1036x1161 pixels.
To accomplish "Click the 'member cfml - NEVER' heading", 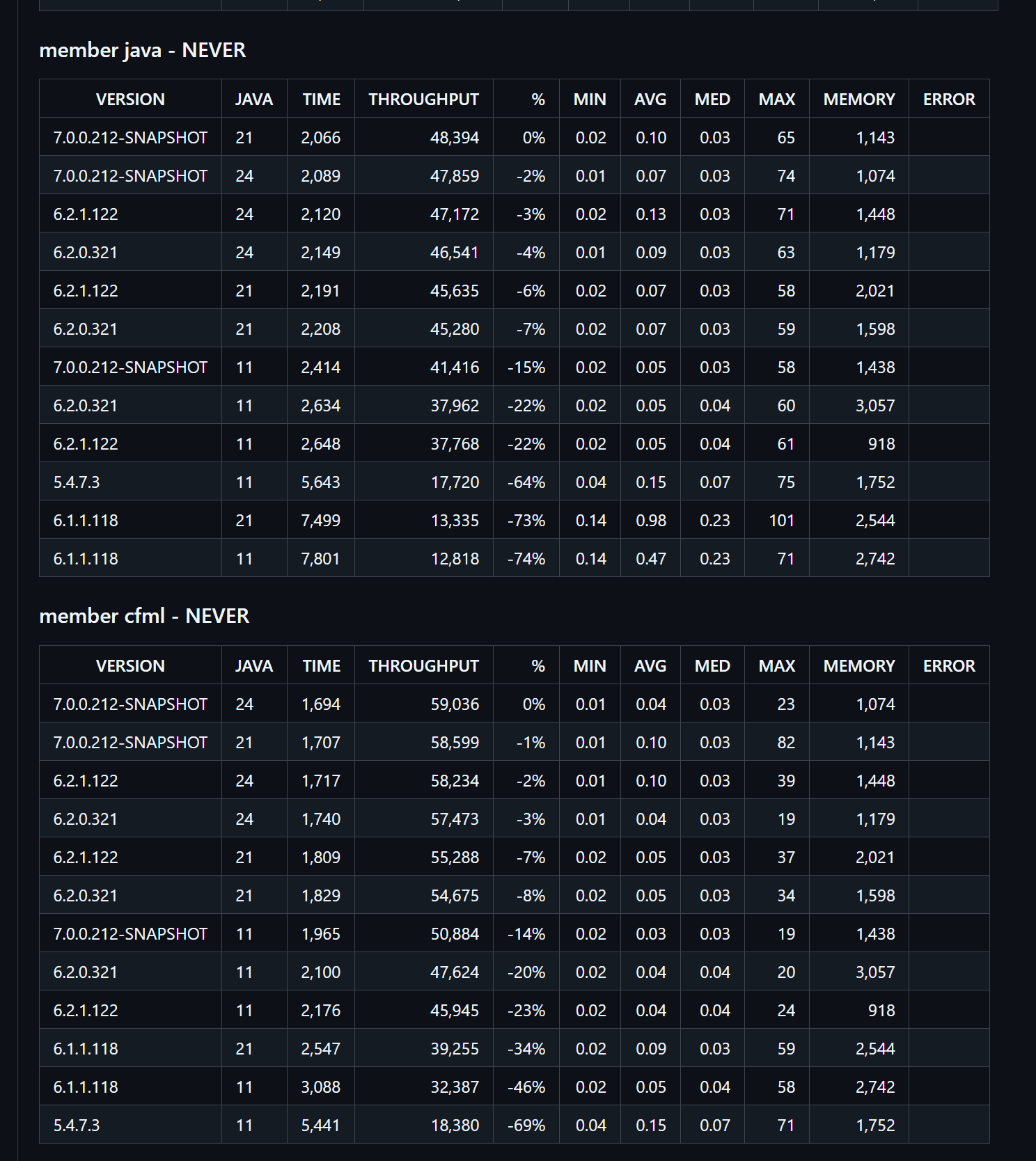I will click(144, 616).
